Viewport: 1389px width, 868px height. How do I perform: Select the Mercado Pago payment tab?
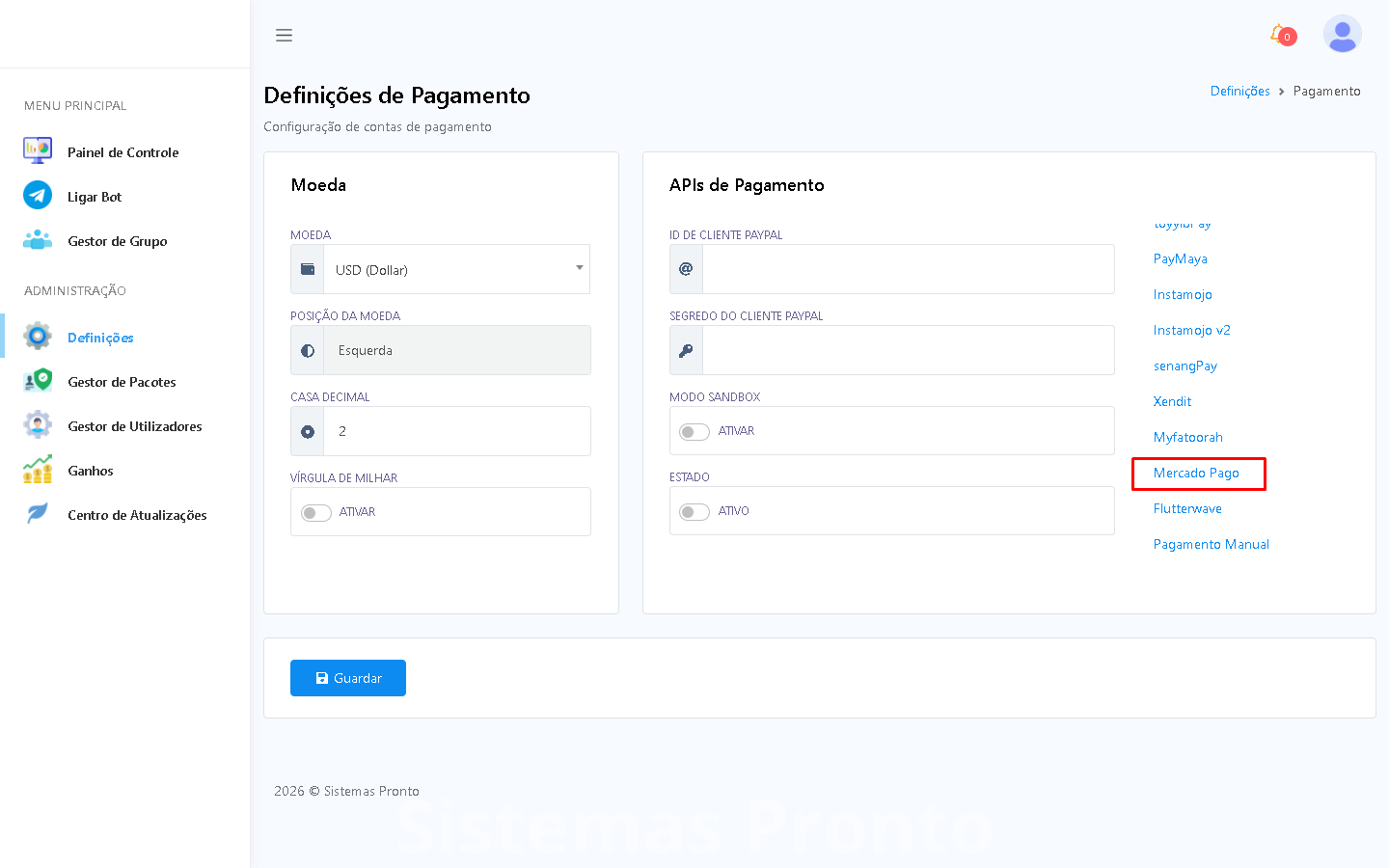click(1196, 473)
